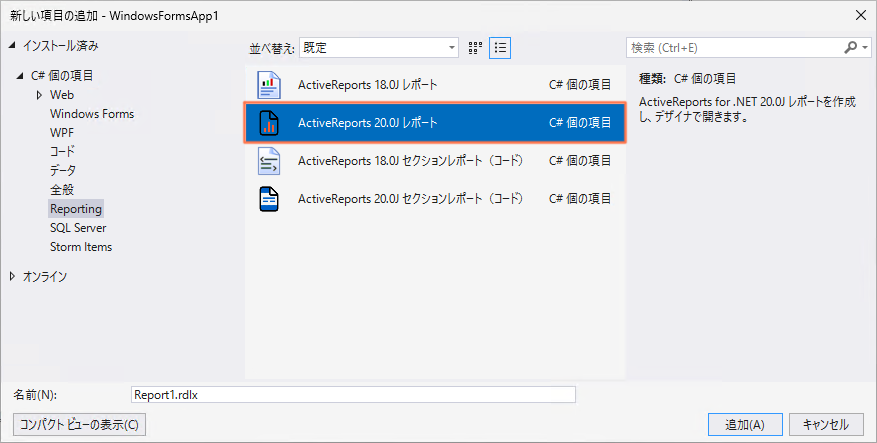Select SQL Server category in the tree

click(78, 228)
